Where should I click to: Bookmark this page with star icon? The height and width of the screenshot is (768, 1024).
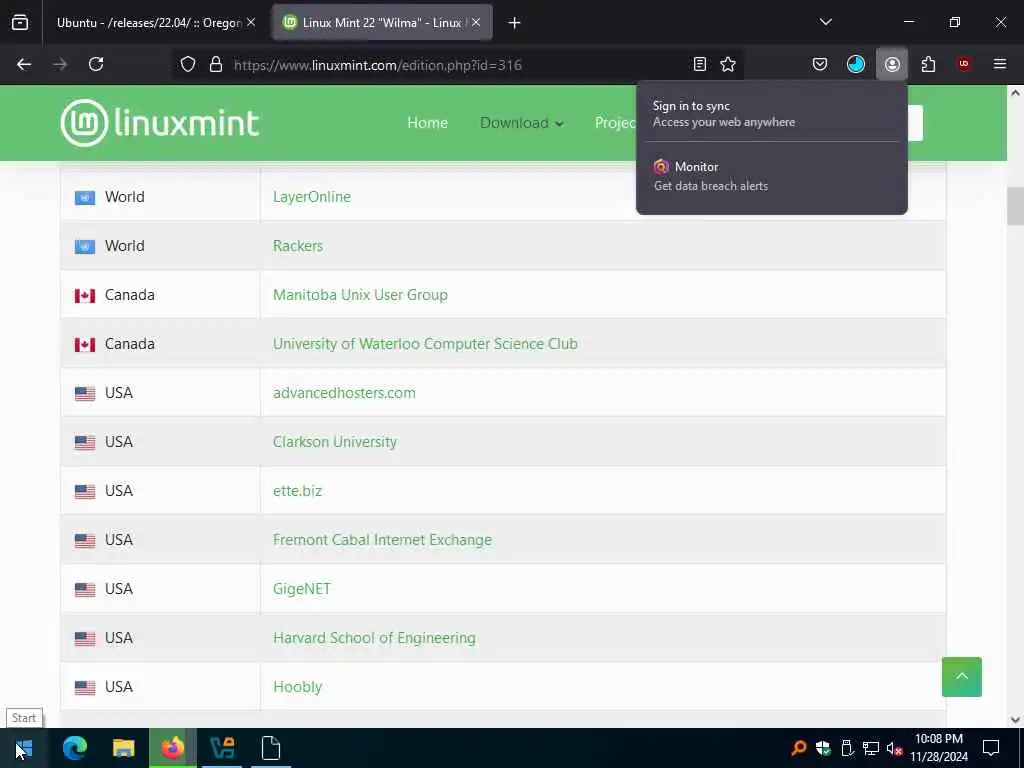(728, 64)
